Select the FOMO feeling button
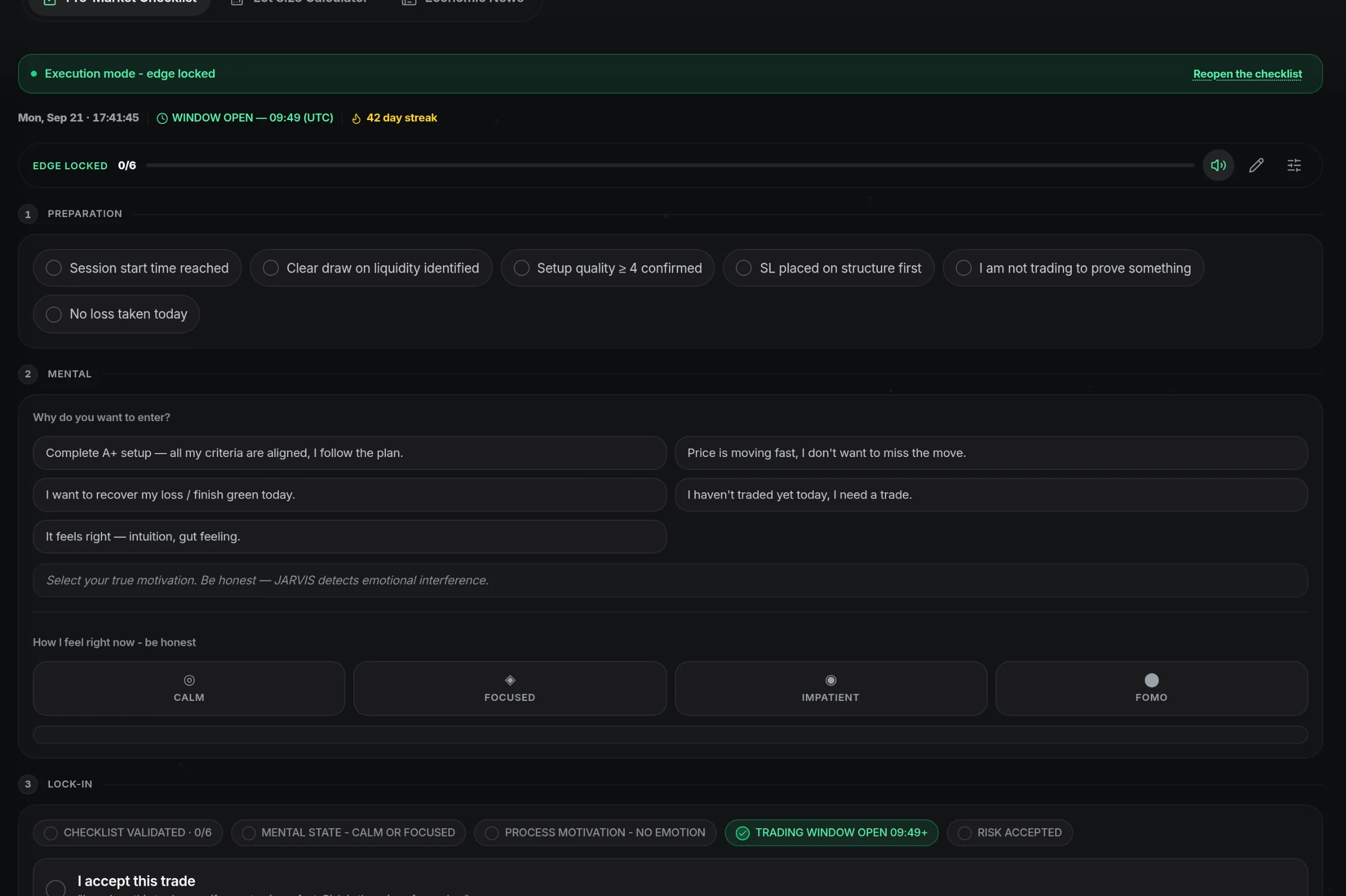The image size is (1346, 896). pyautogui.click(x=1151, y=689)
